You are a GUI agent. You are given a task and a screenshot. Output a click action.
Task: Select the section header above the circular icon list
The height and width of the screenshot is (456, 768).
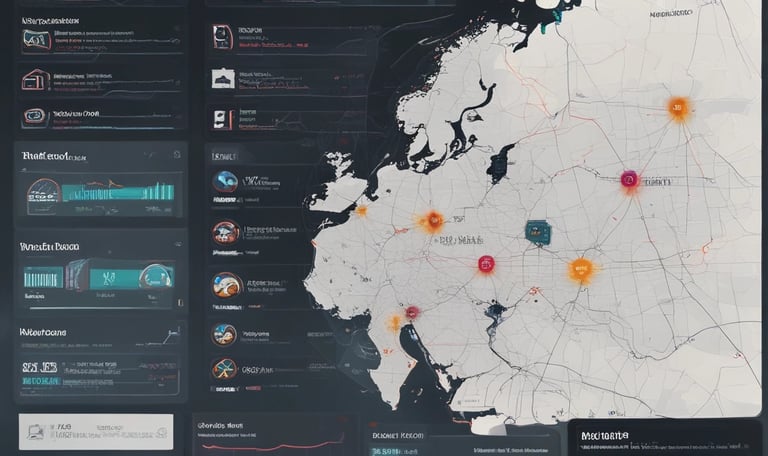point(224,156)
